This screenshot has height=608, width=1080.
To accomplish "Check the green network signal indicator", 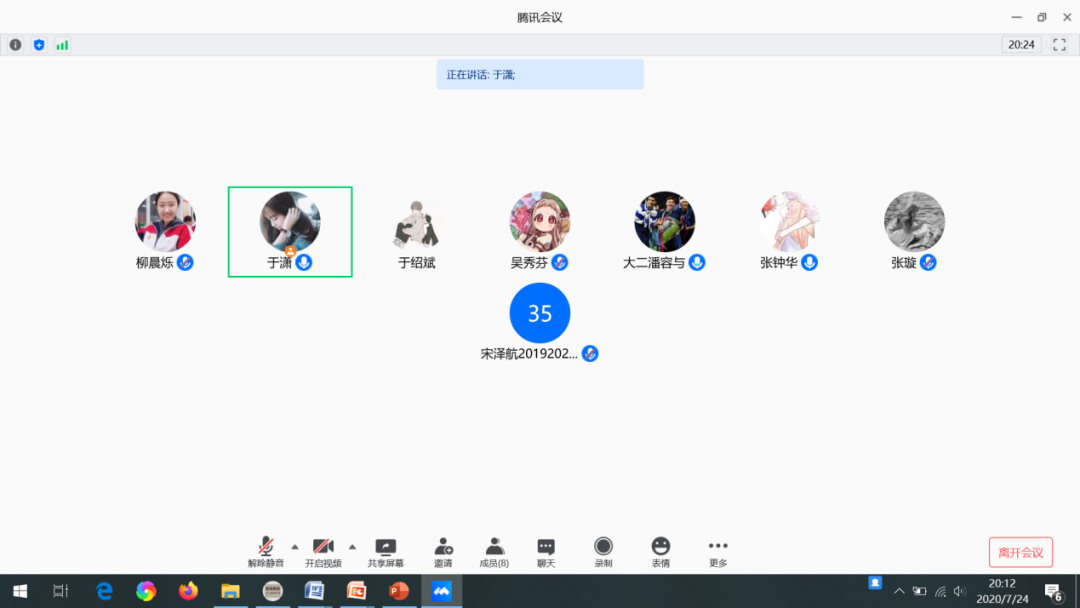I will click(x=62, y=45).
